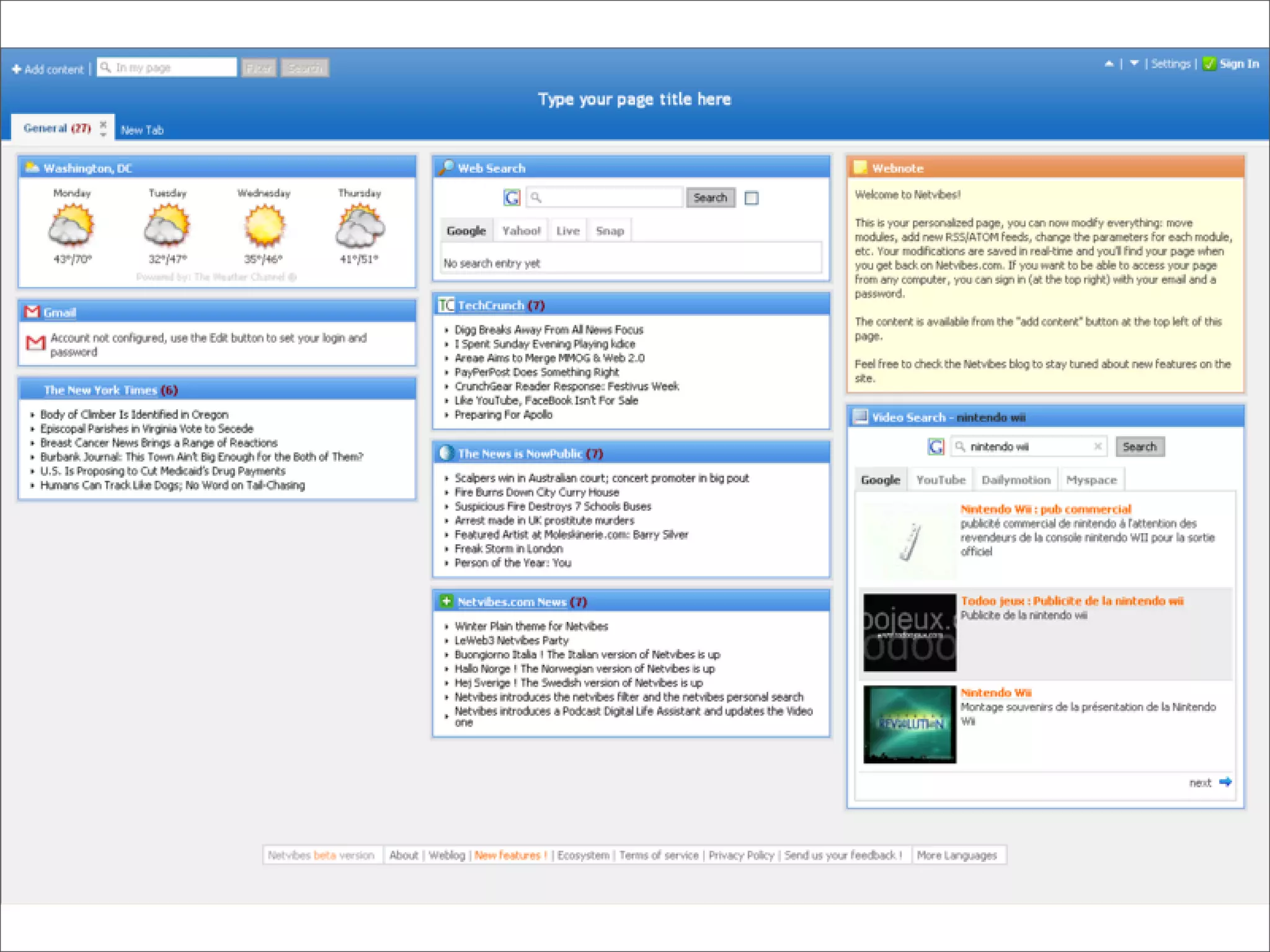Image resolution: width=1270 pixels, height=952 pixels.
Task: Click the TechCrunch TC icon
Action: (x=446, y=305)
